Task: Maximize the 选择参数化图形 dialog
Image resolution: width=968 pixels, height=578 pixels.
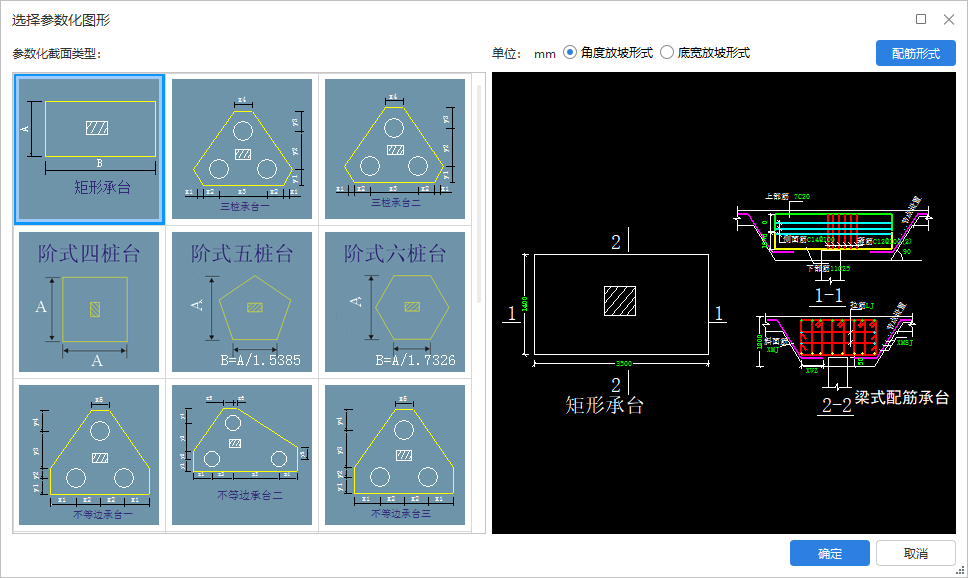Action: [920, 19]
